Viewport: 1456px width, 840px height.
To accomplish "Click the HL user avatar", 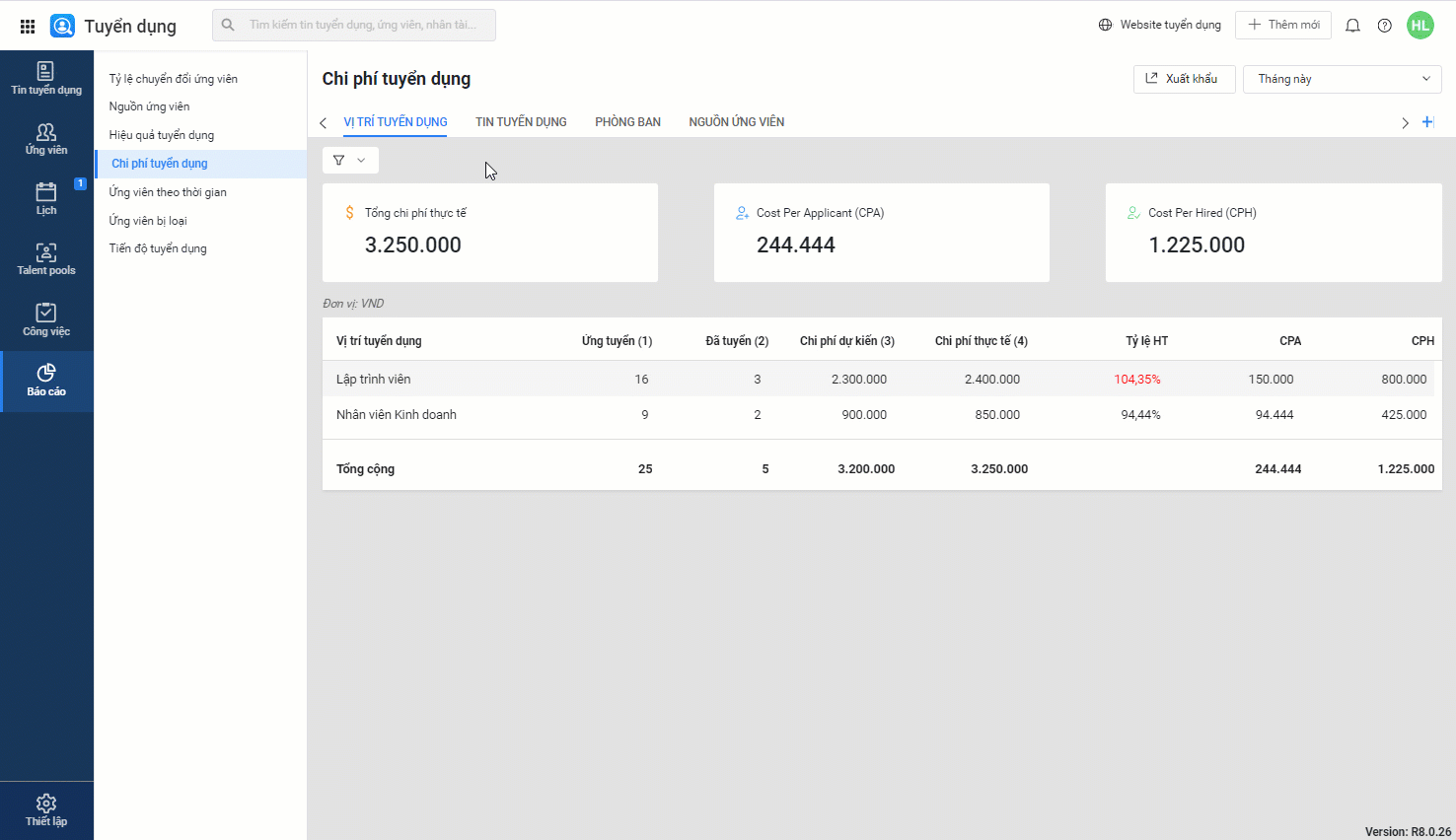I will (x=1420, y=26).
